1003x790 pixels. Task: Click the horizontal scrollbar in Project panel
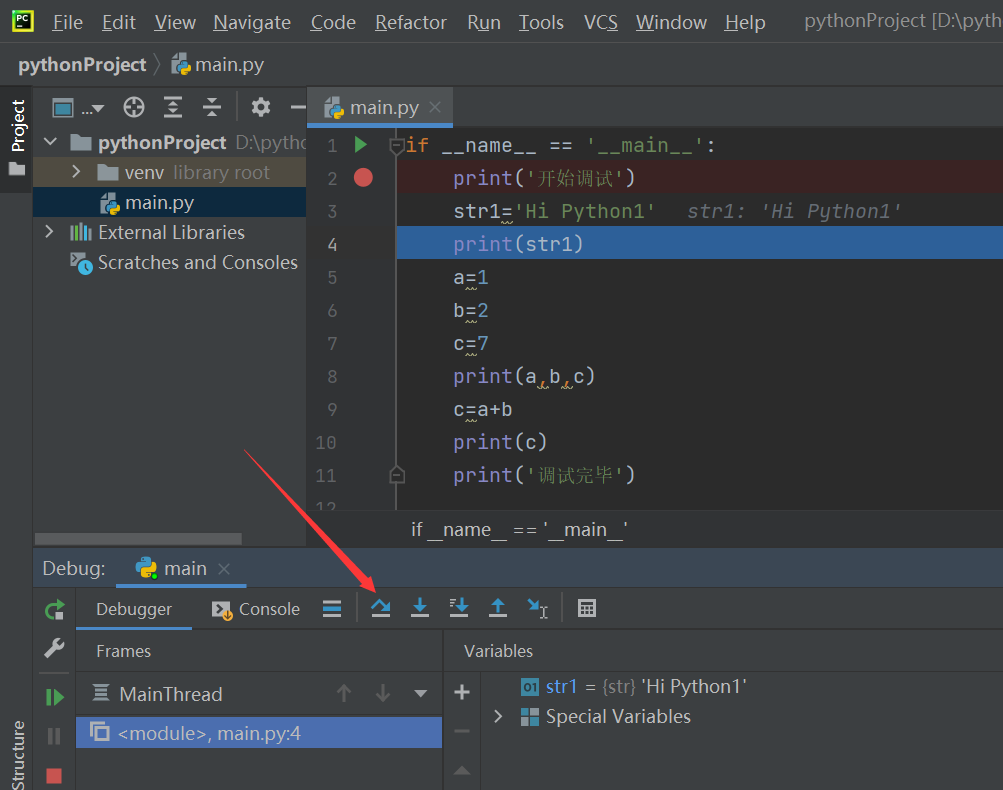pos(138,539)
